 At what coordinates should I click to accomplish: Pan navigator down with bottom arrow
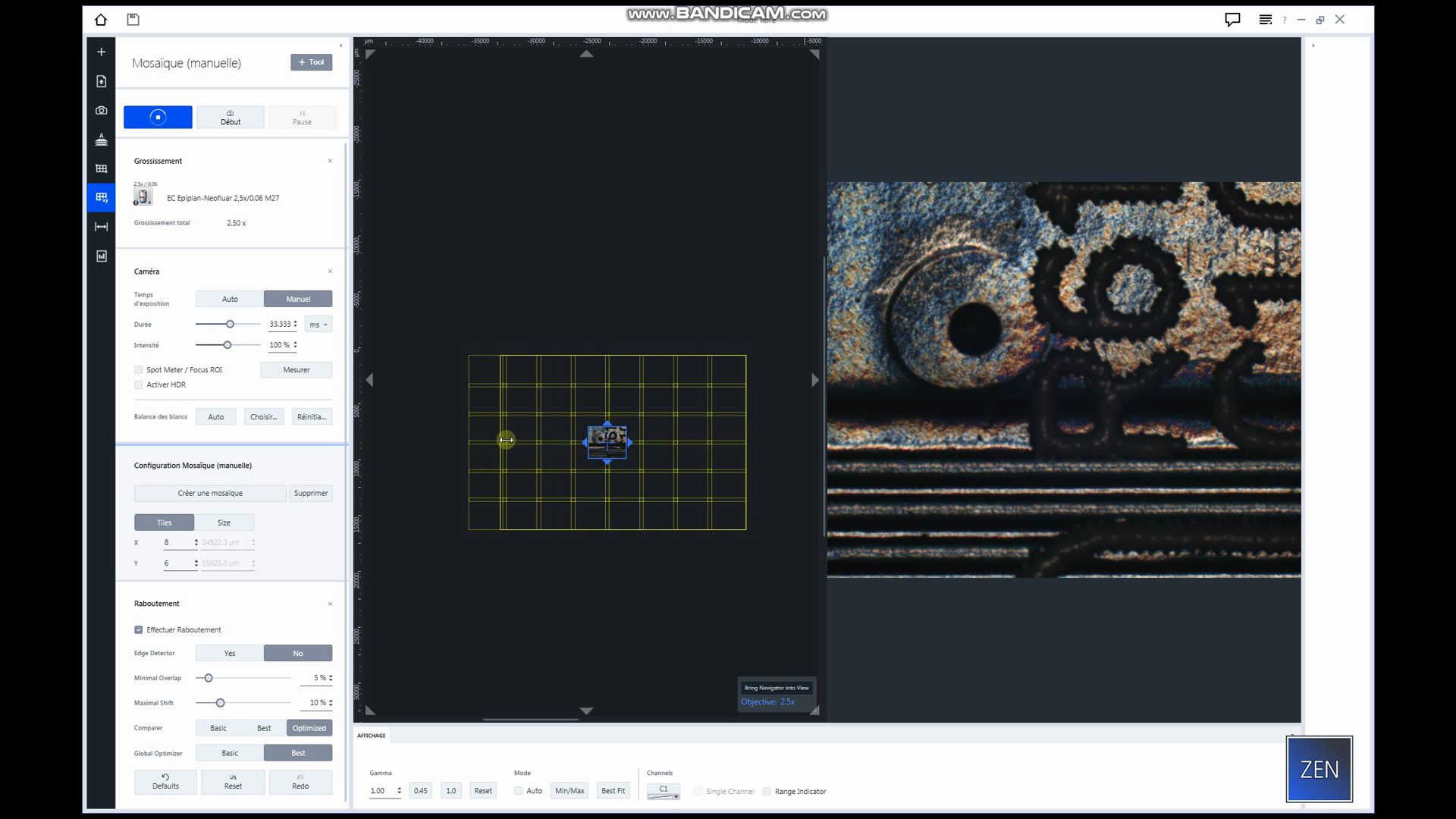[586, 711]
